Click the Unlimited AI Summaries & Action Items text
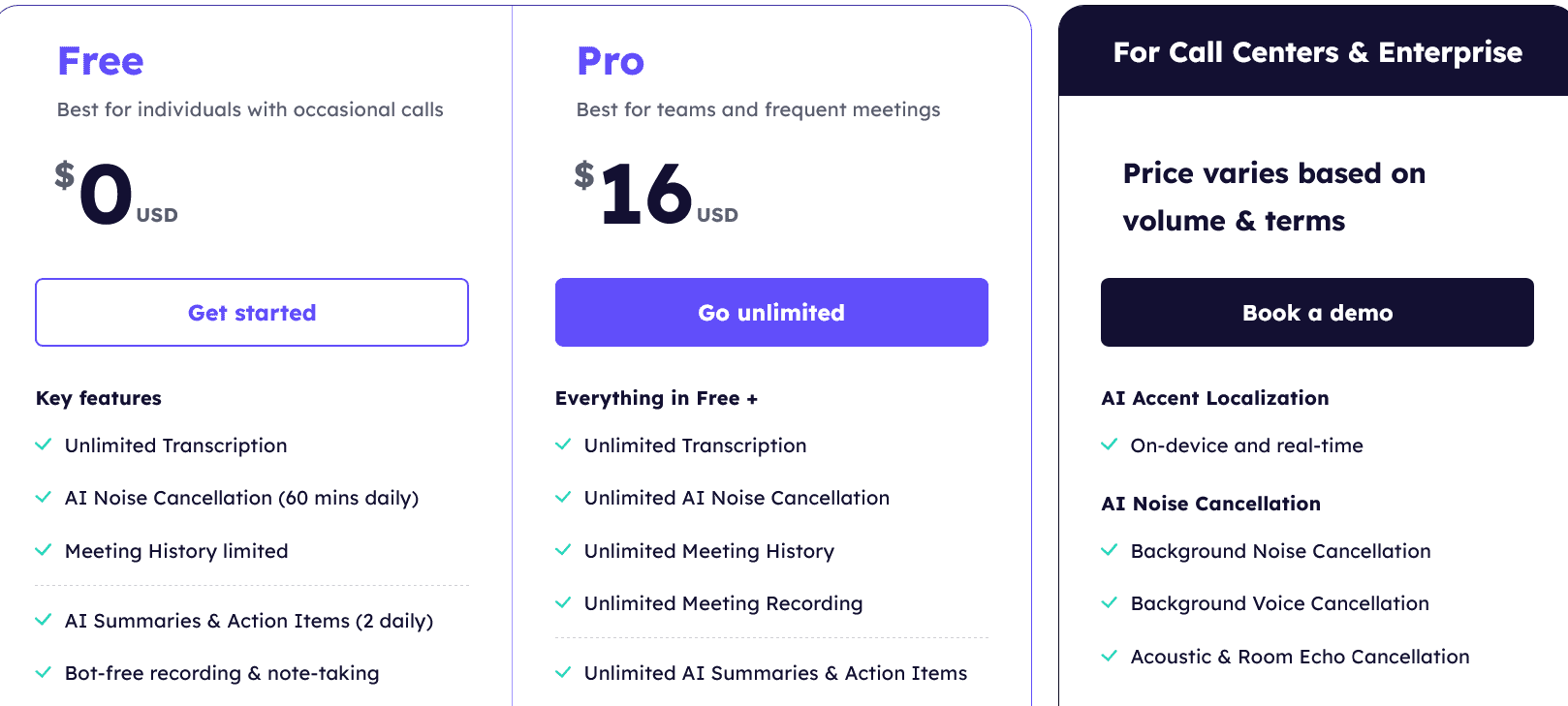This screenshot has height=706, width=1568. [775, 673]
